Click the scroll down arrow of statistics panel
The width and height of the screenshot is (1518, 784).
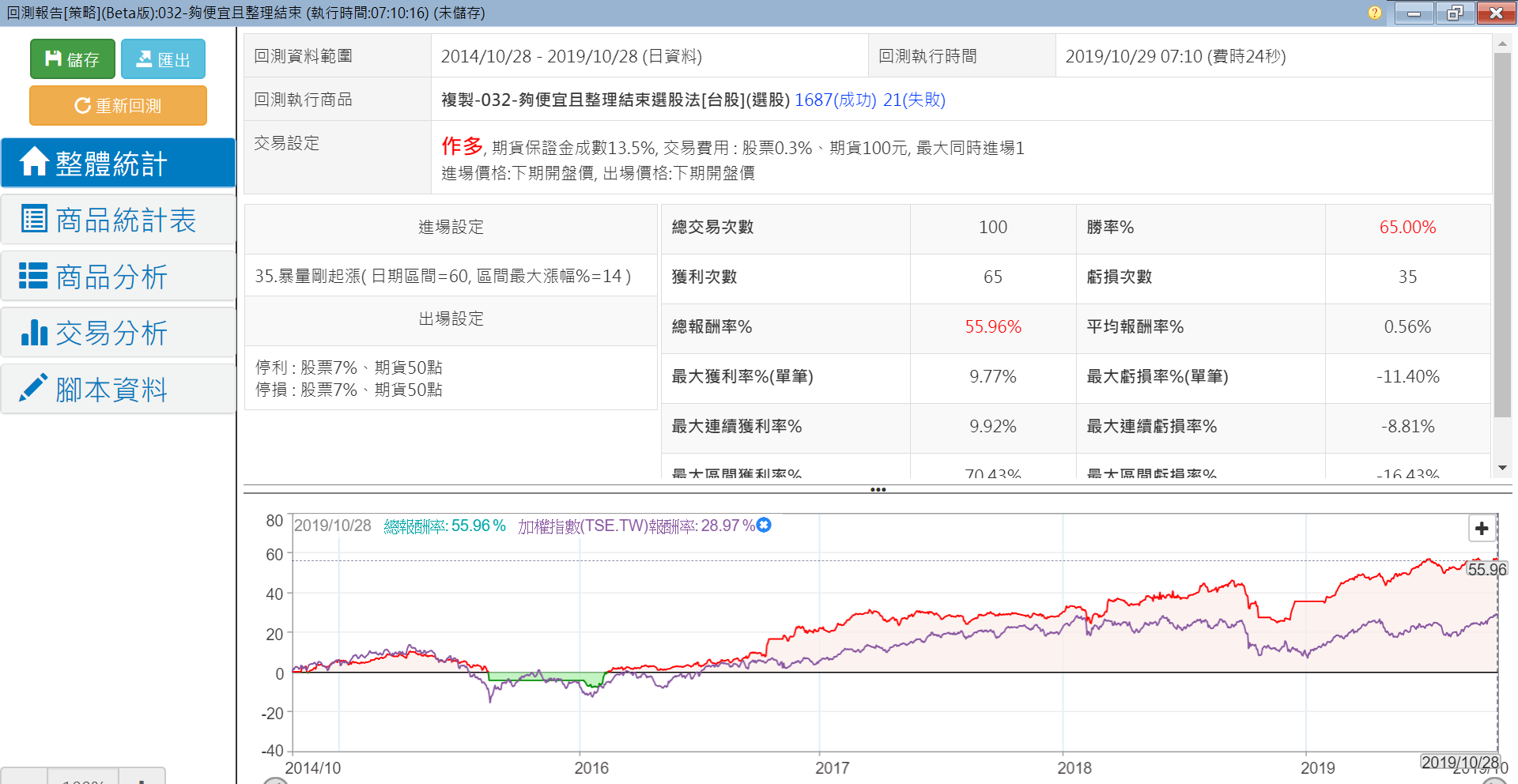tap(1502, 468)
